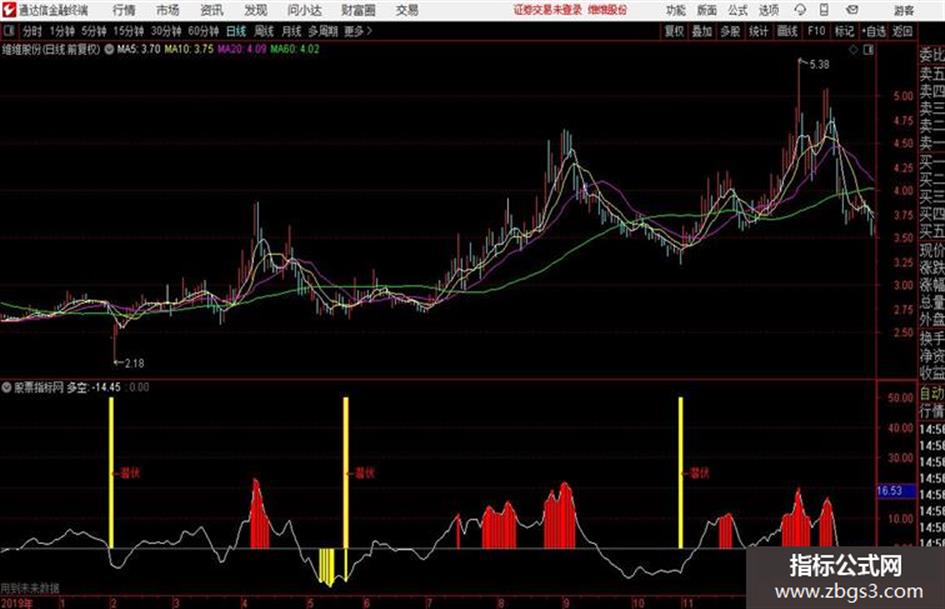945x609 pixels.
Task: Open the 功能 menu
Action: pyautogui.click(x=676, y=10)
